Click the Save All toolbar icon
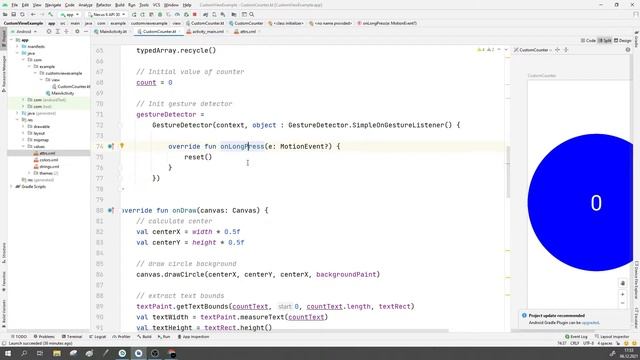This screenshot has width=640, height=360. pyautogui.click(x=13, y=14)
